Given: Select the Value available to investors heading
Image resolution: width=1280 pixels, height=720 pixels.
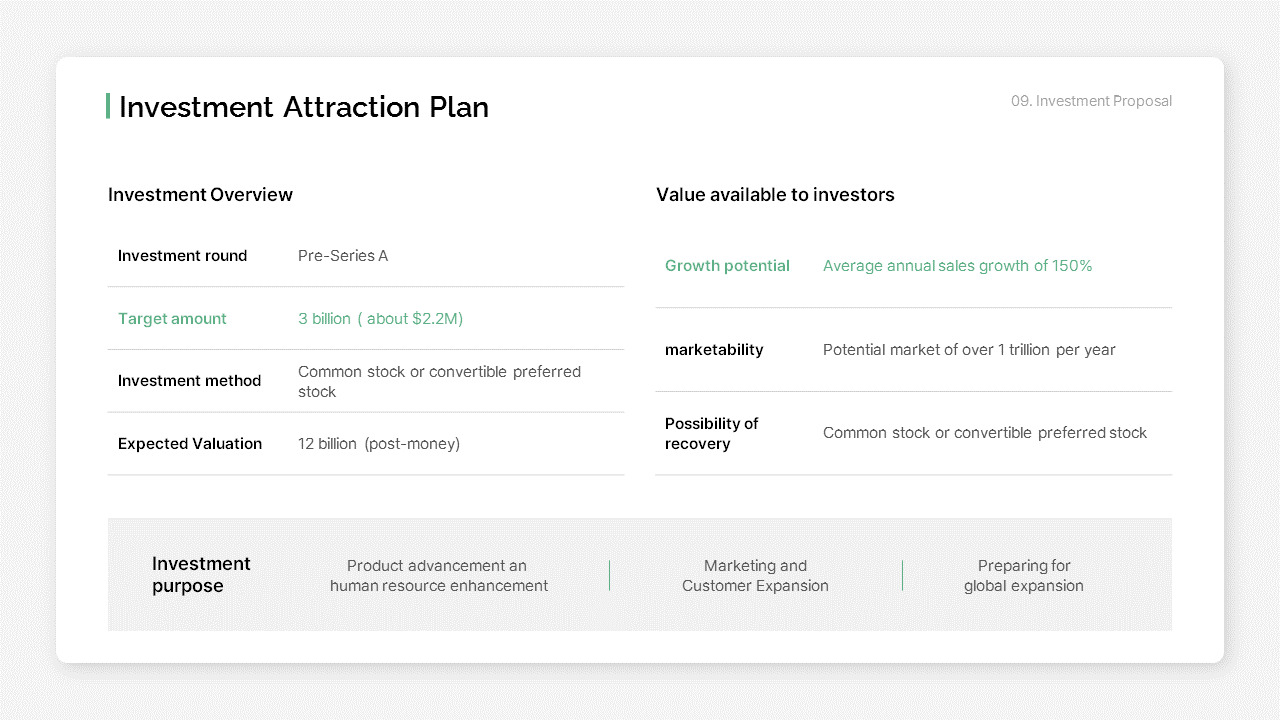Looking at the screenshot, I should point(775,195).
